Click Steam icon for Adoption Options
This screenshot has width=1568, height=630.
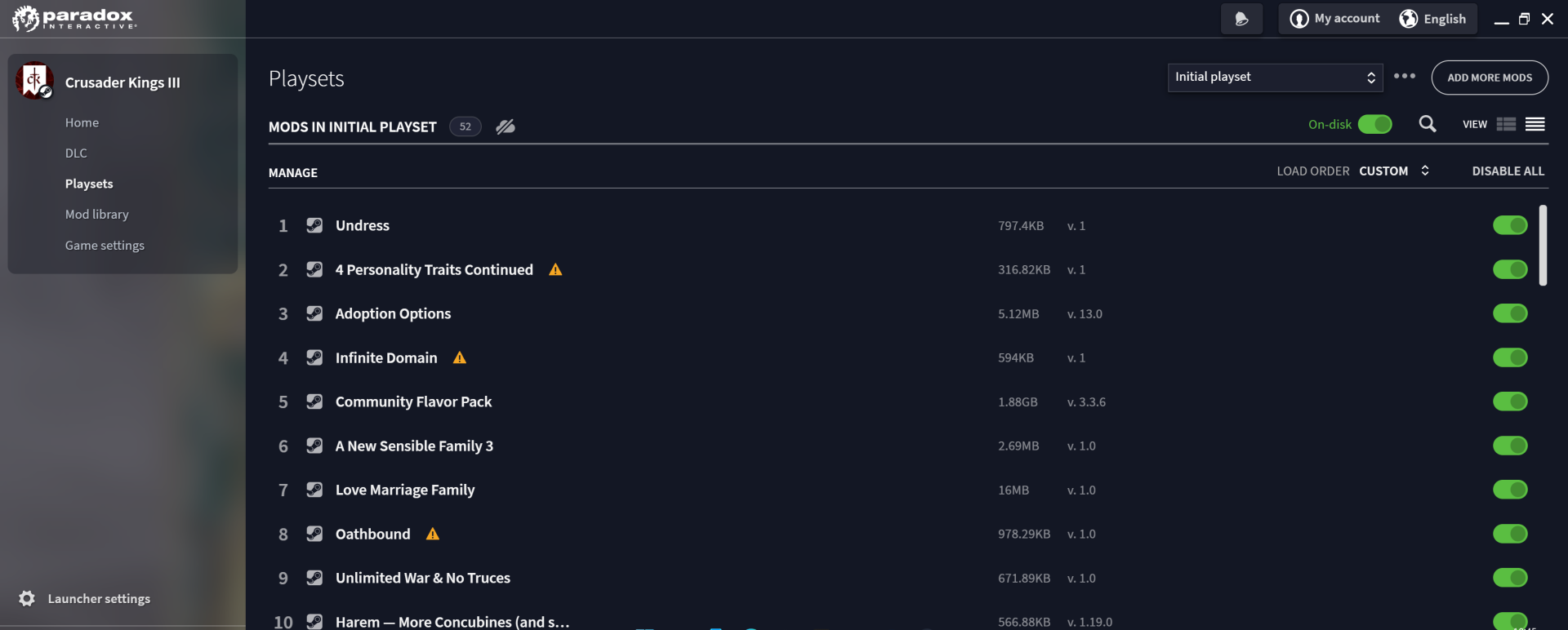314,313
